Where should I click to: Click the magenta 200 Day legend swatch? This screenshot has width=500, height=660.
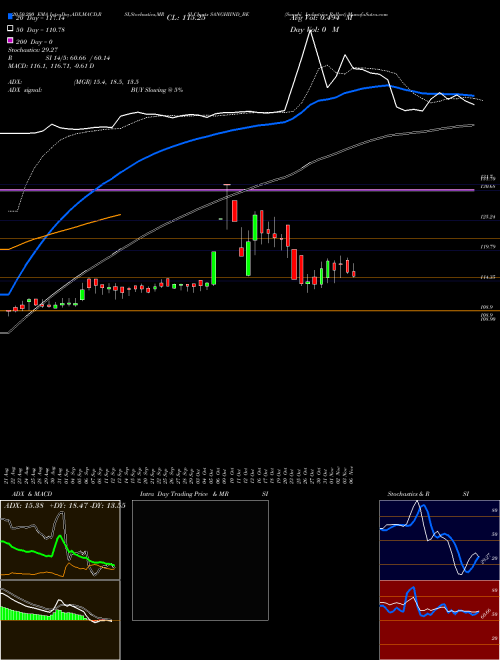pyautogui.click(x=10, y=41)
